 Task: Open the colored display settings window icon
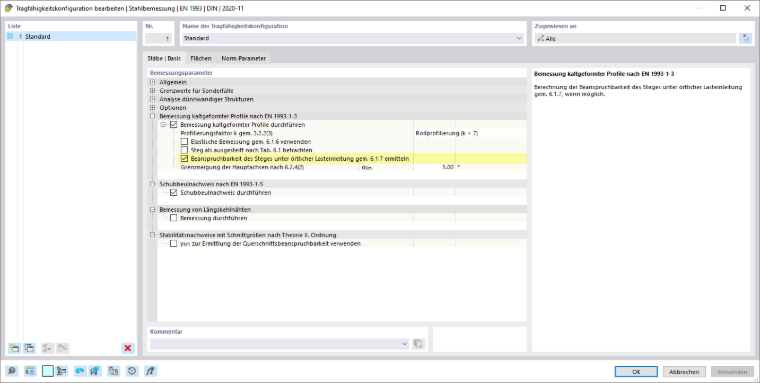62,371
